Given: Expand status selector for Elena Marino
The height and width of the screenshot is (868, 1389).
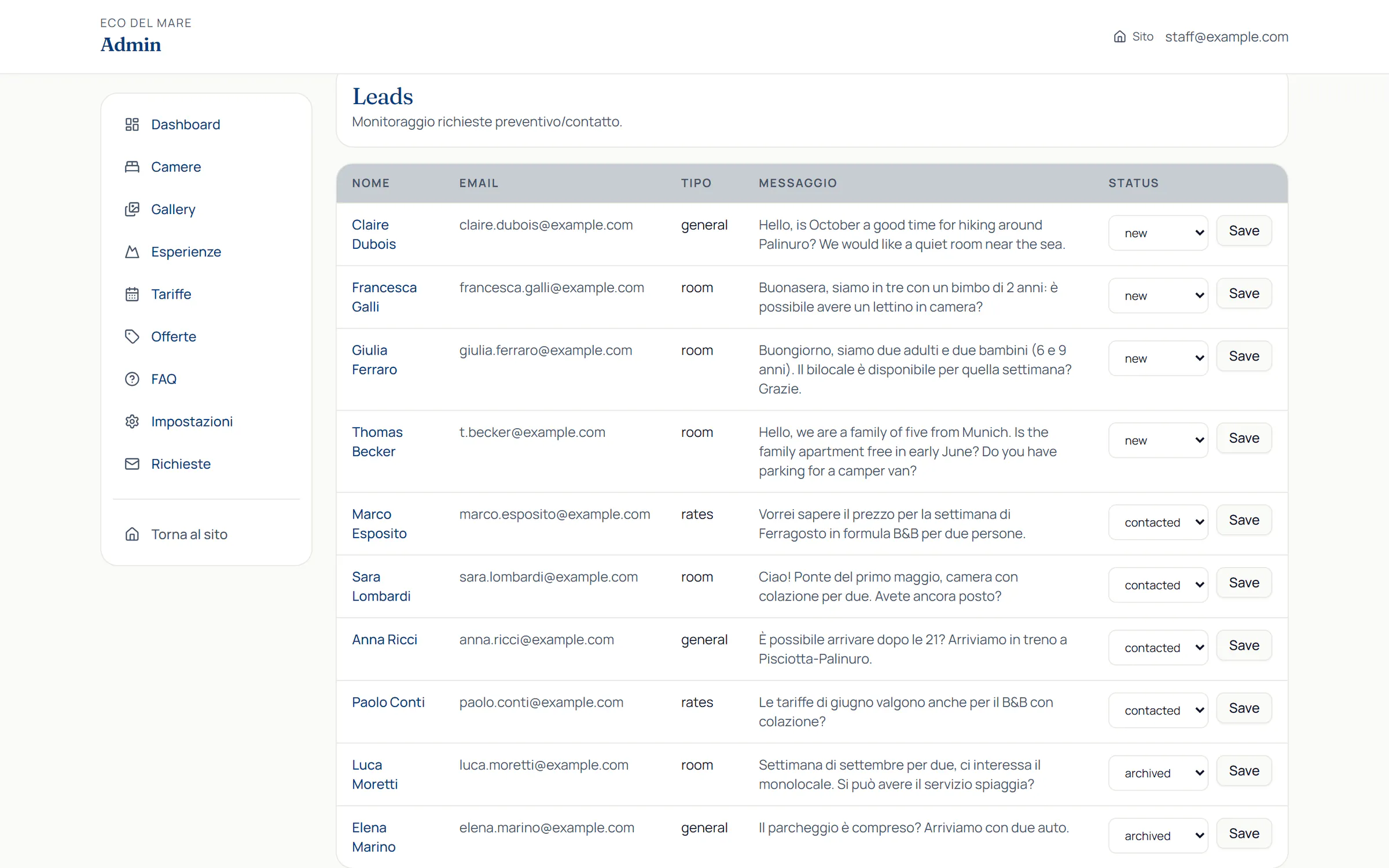Looking at the screenshot, I should pyautogui.click(x=1158, y=835).
